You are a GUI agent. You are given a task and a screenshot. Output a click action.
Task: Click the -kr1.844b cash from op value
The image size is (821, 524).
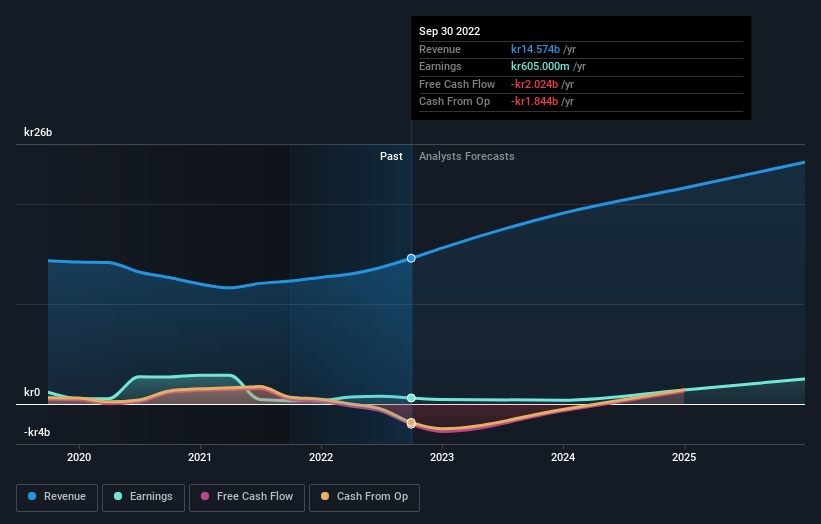[x=534, y=102]
